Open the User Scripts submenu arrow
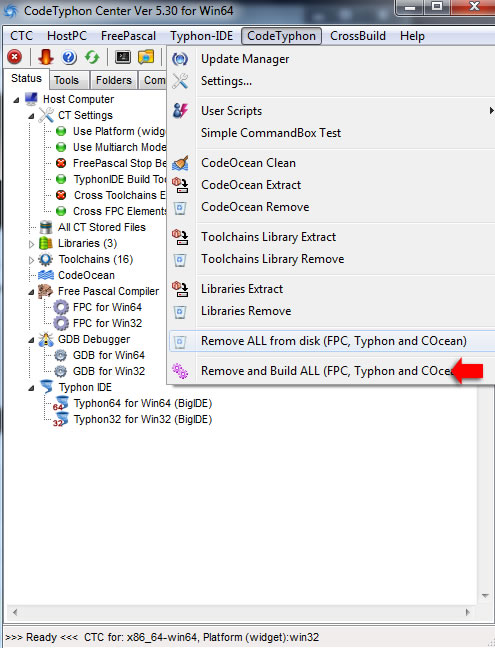The width and height of the screenshot is (495, 648). (x=491, y=111)
